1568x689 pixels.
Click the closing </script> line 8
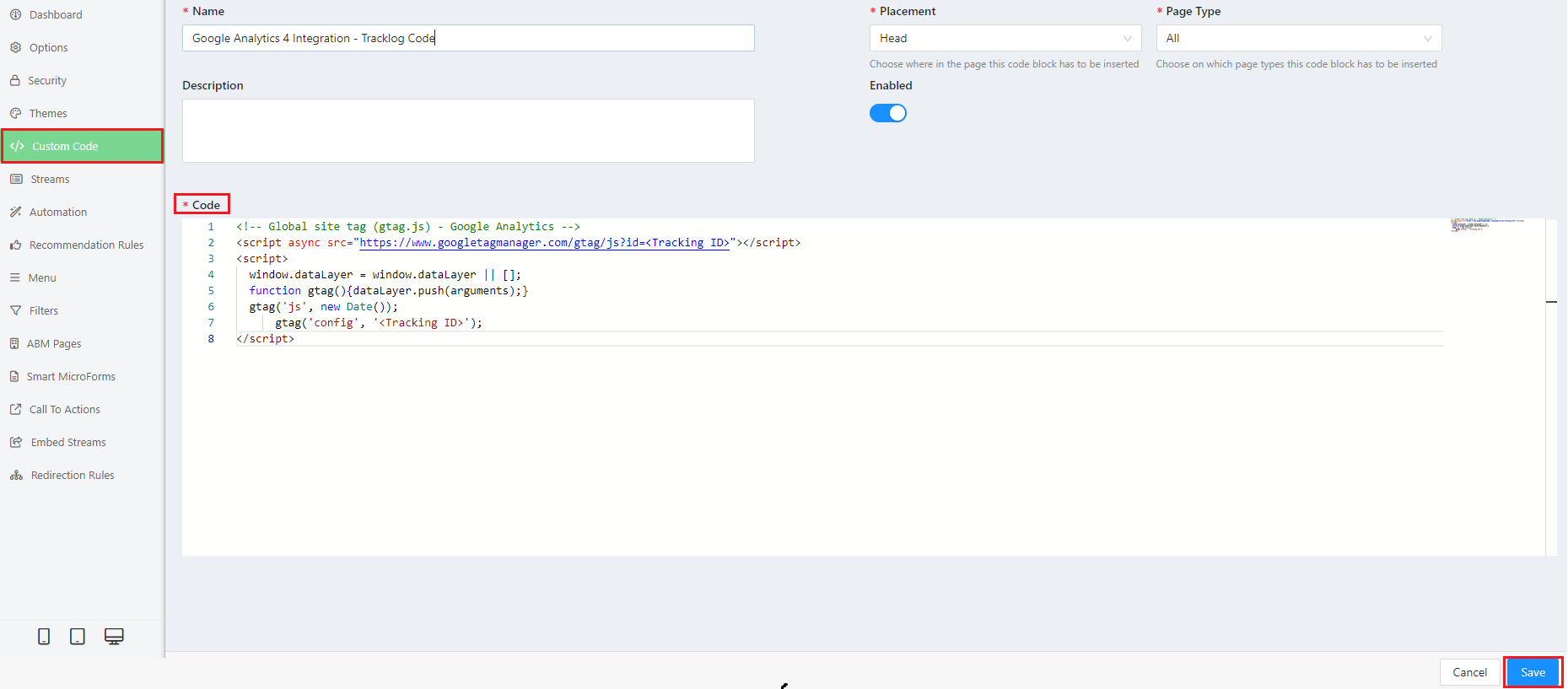pyautogui.click(x=266, y=339)
